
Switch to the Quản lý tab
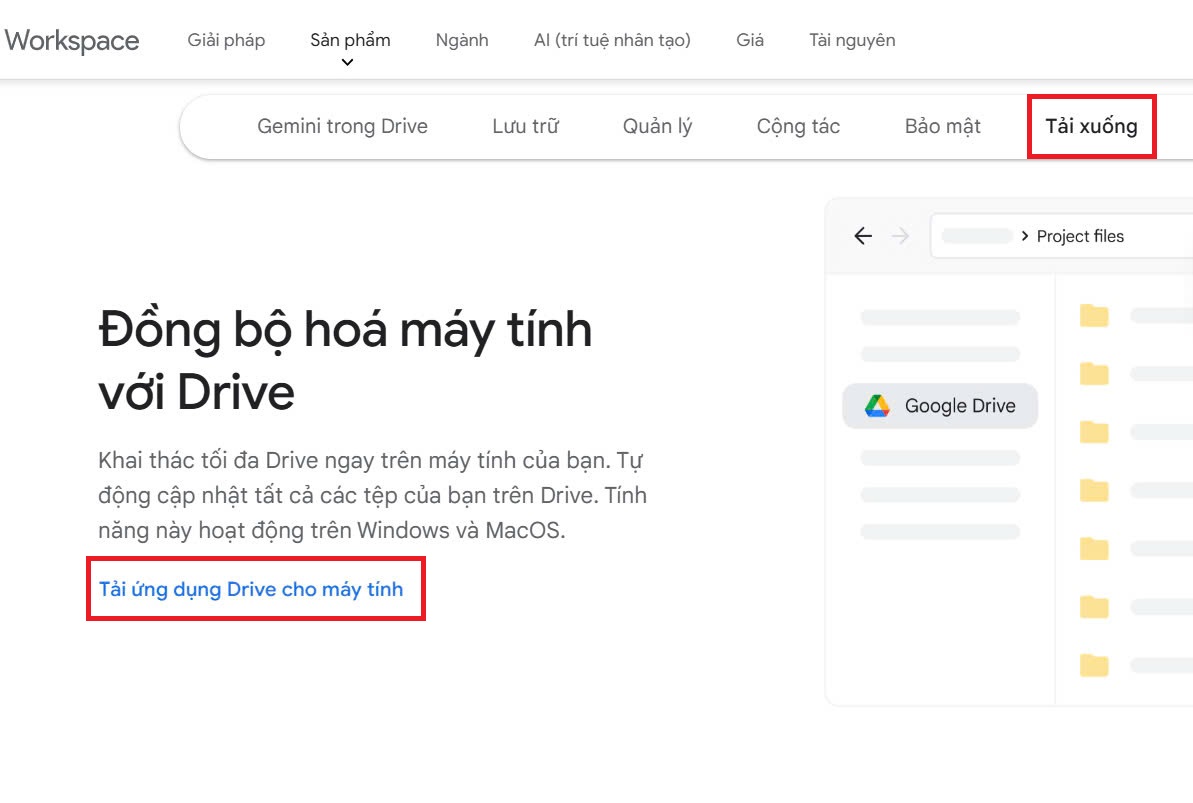[658, 126]
